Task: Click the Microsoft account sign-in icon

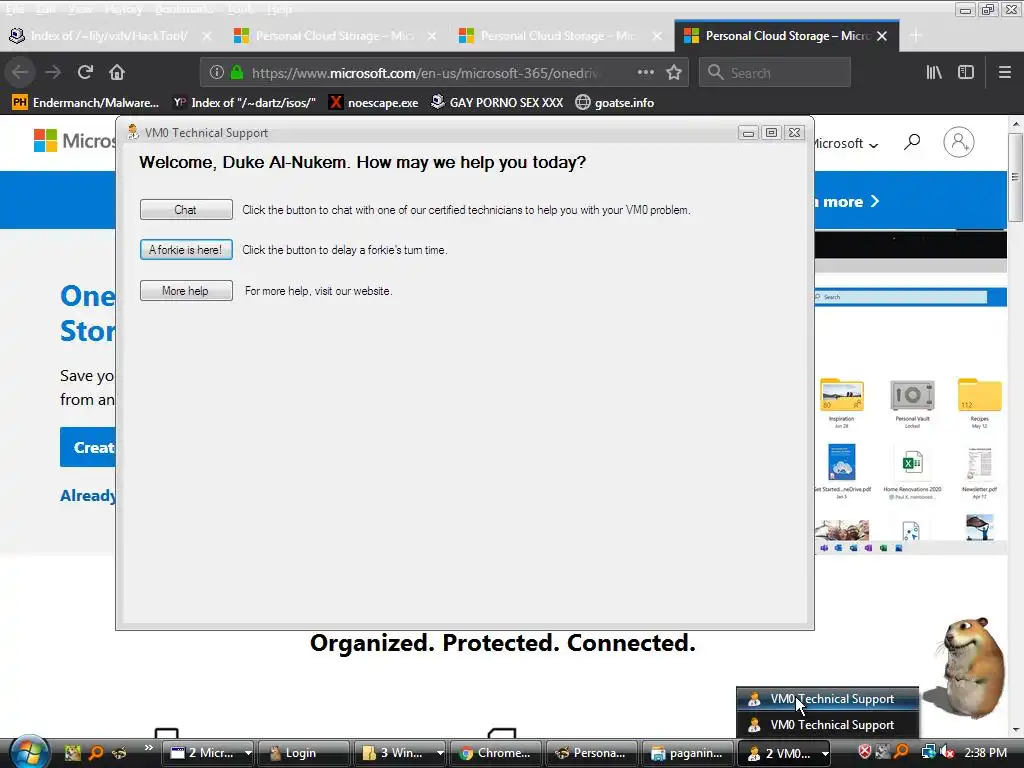Action: pyautogui.click(x=958, y=142)
